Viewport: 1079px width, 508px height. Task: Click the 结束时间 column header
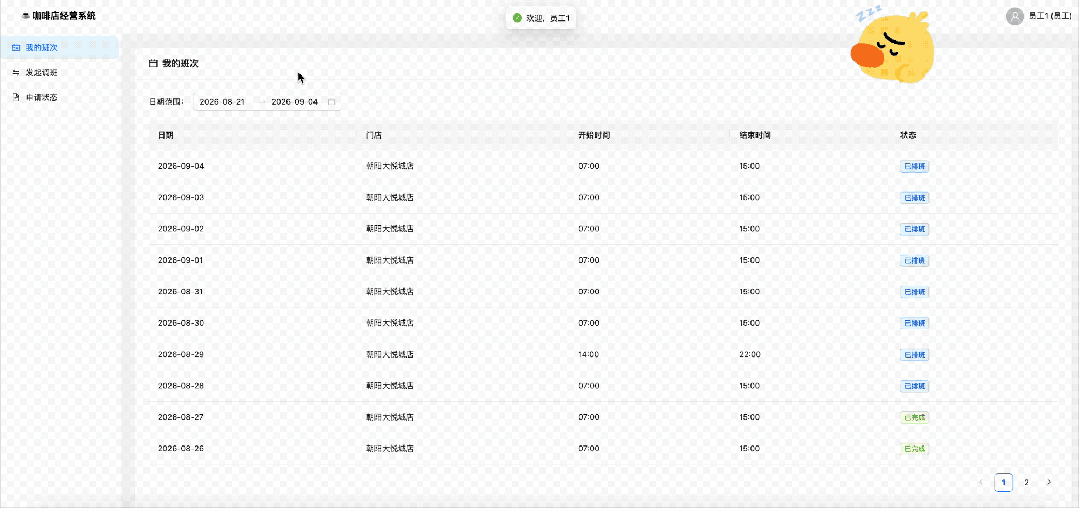(x=754, y=135)
